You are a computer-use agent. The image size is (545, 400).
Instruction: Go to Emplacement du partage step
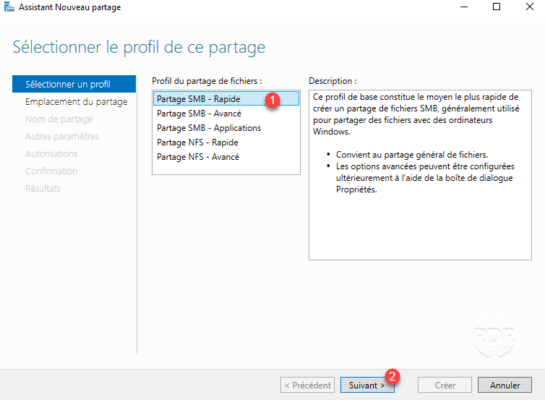(x=76, y=102)
